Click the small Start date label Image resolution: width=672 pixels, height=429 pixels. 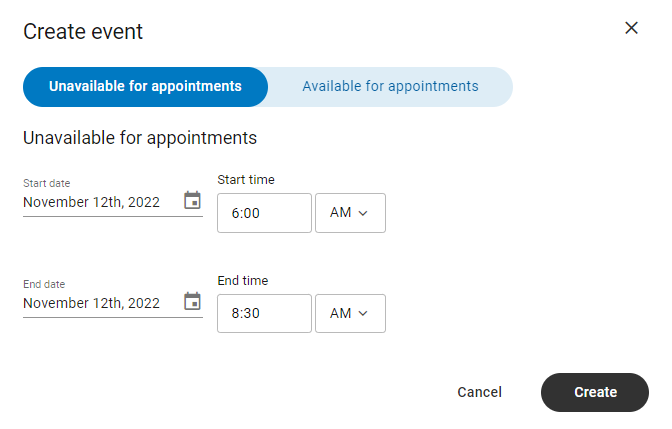pos(46,183)
